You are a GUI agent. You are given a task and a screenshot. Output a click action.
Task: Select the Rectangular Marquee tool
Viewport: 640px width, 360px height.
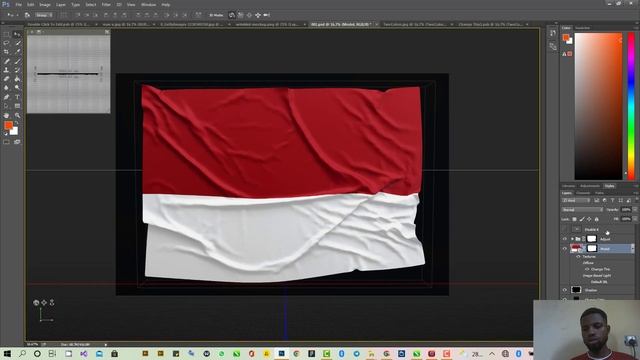point(7,35)
